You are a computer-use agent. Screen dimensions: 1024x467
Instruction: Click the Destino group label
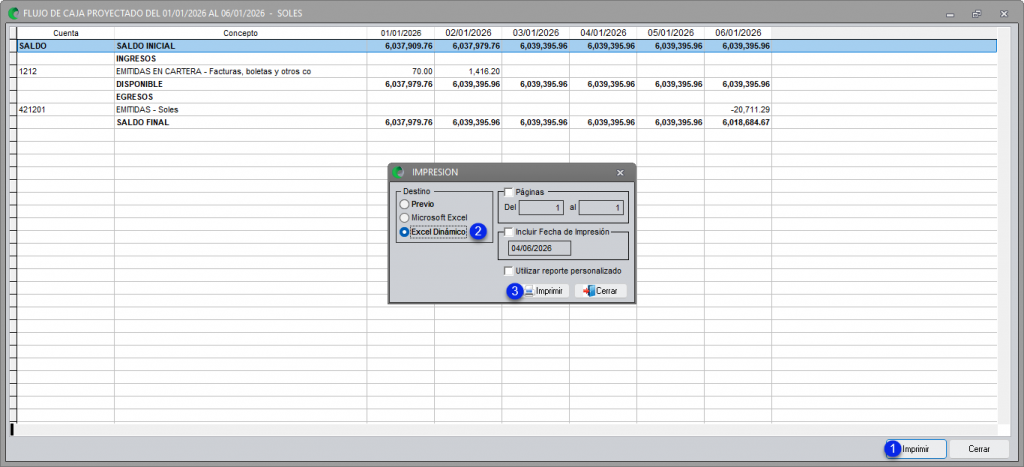(417, 192)
